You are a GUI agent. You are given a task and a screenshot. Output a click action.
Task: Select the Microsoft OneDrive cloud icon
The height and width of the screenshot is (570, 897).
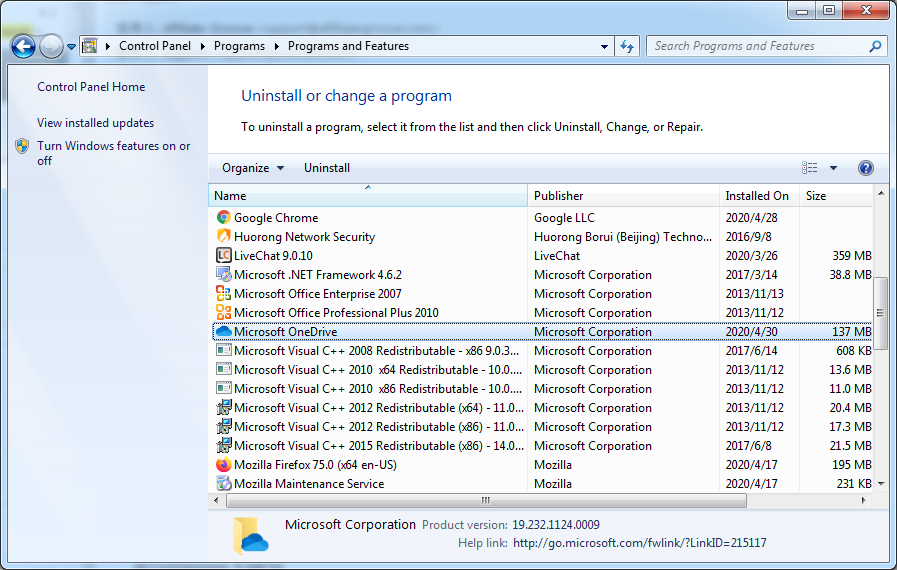(224, 331)
